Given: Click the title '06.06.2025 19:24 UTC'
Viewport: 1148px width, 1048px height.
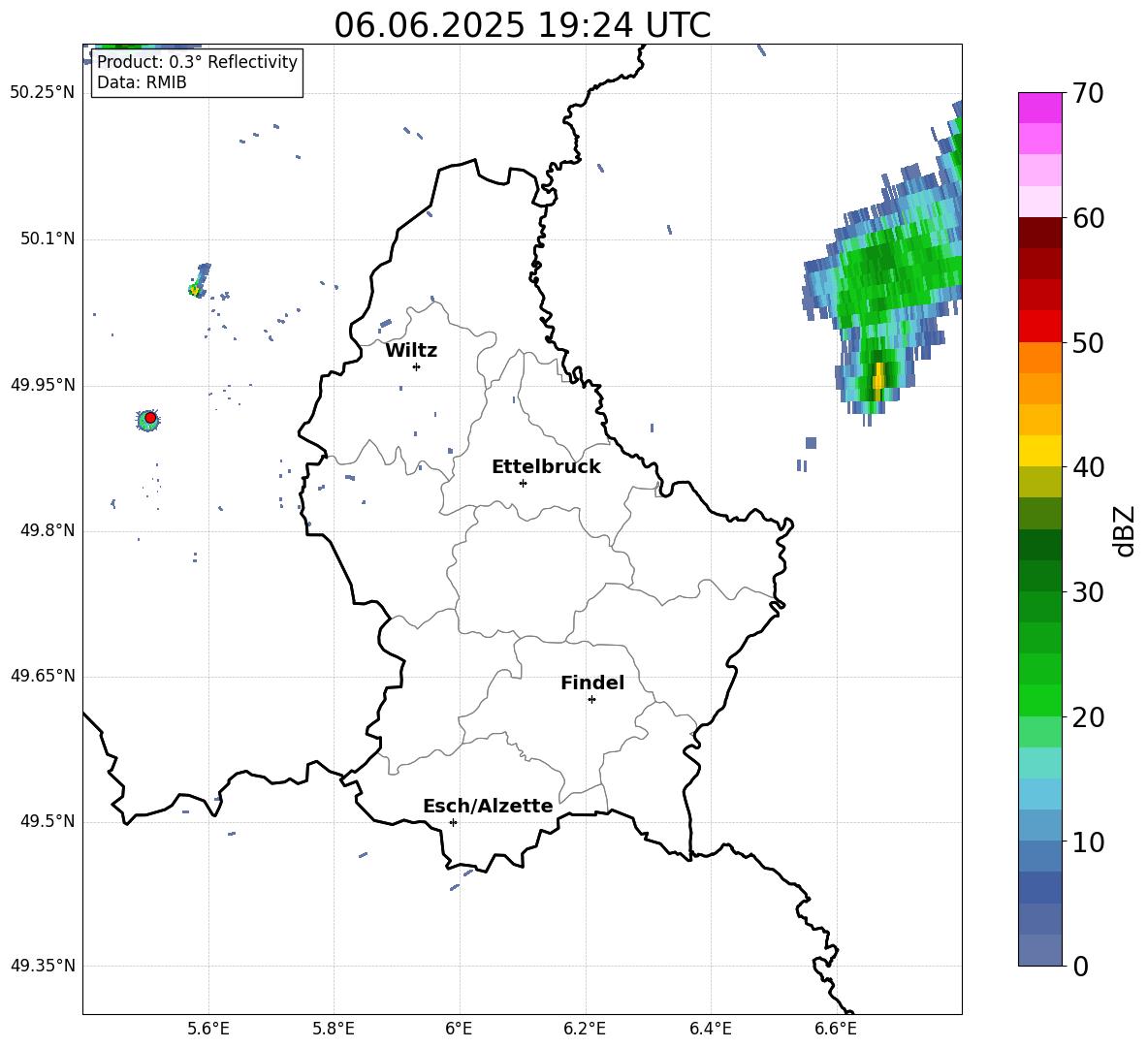Looking at the screenshot, I should 522,25.
